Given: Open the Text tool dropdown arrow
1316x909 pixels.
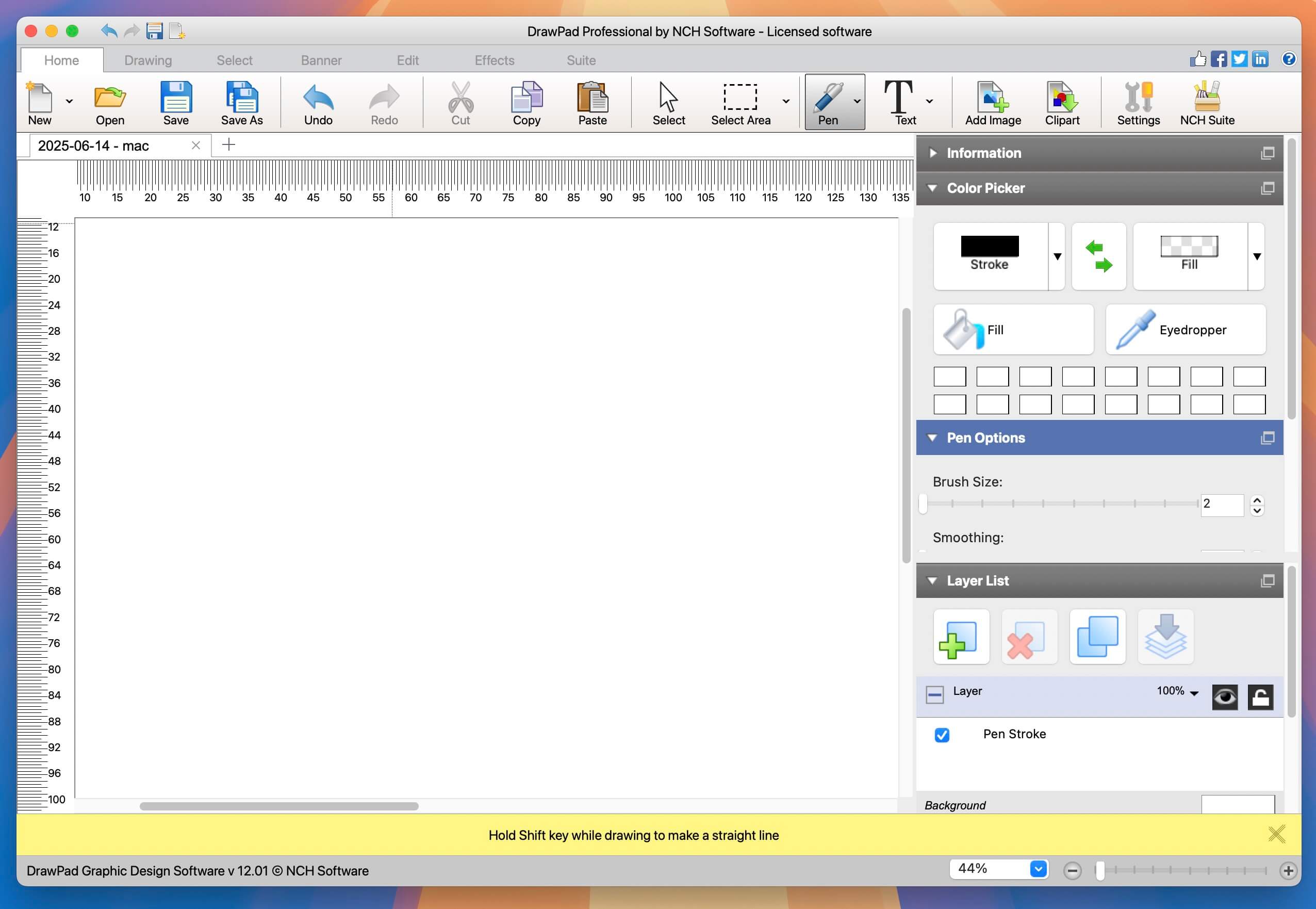Looking at the screenshot, I should pyautogui.click(x=930, y=102).
